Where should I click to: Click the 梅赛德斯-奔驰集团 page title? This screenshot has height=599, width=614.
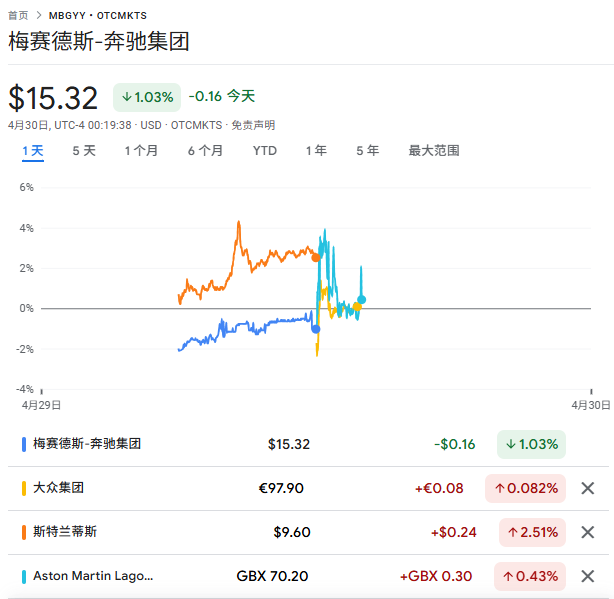click(x=99, y=41)
